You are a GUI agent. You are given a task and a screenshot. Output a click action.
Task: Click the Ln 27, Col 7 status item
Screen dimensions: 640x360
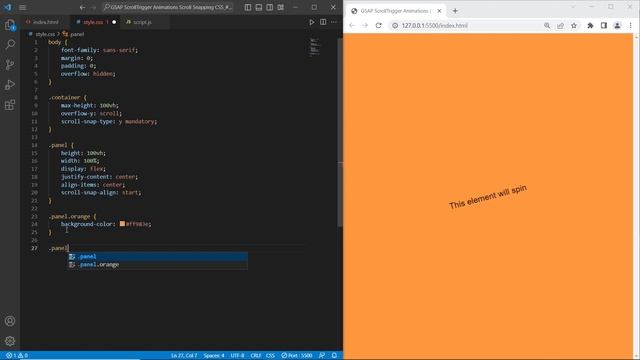[184, 356]
